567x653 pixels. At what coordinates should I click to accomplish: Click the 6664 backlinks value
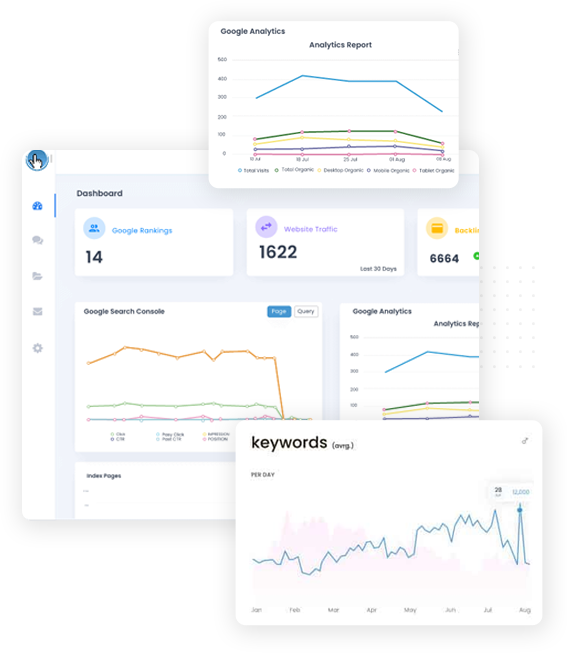tap(444, 259)
